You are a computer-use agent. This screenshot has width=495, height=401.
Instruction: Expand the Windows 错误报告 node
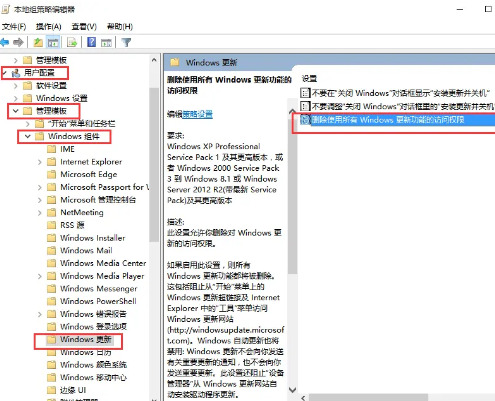40,314
